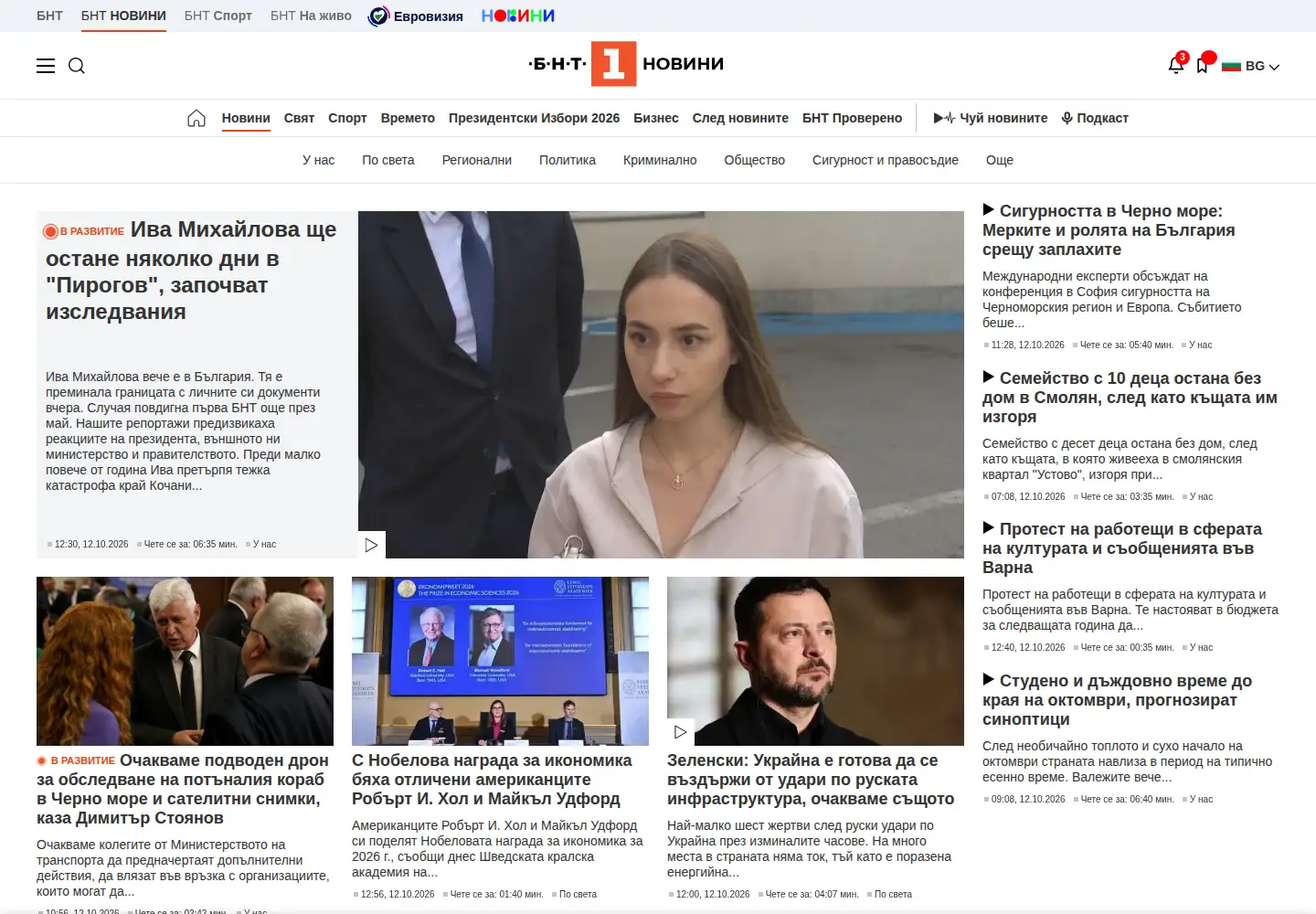
Task: Click Nobel prize economics thumbnail
Action: [500, 661]
